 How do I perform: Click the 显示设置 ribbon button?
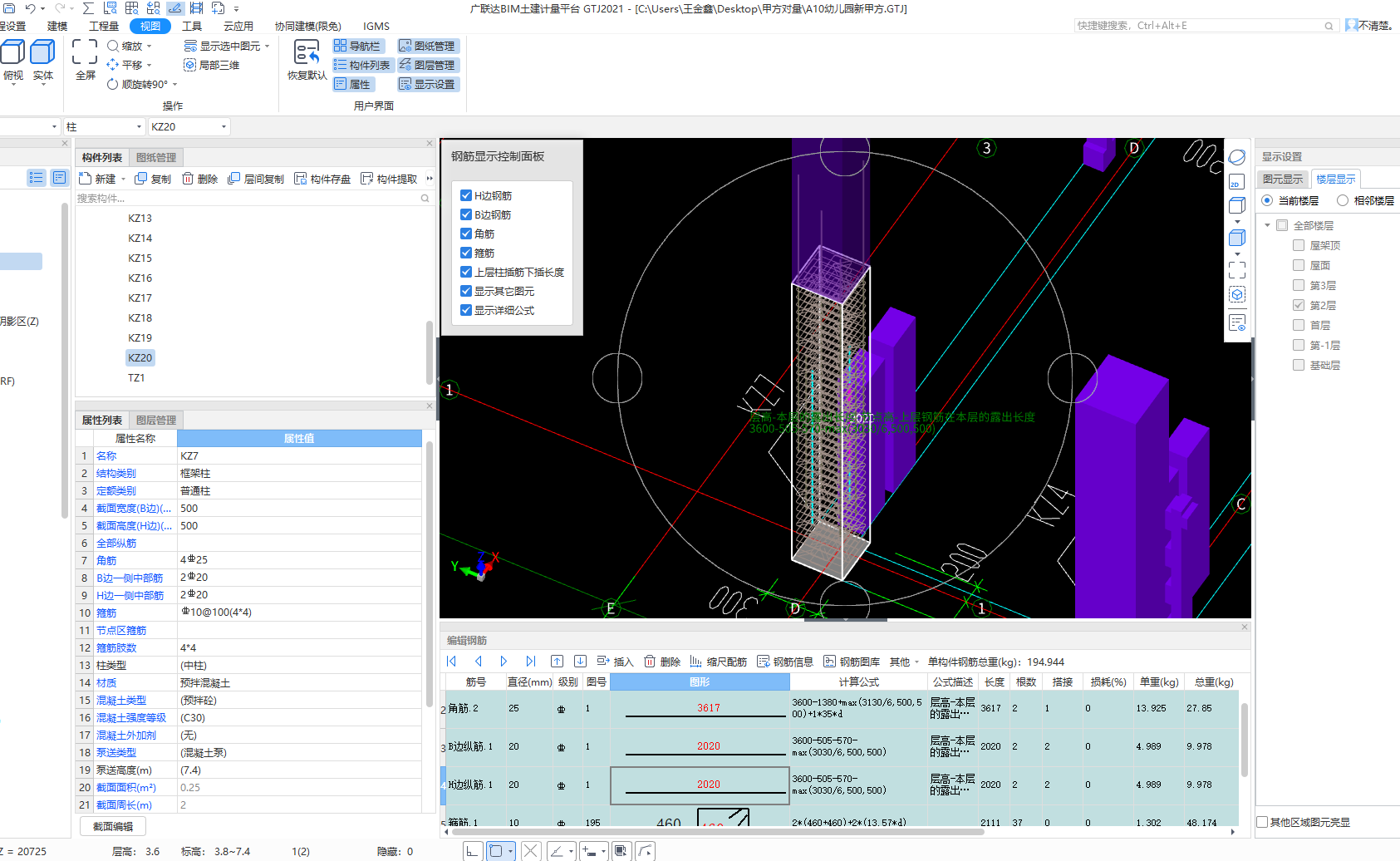point(428,84)
